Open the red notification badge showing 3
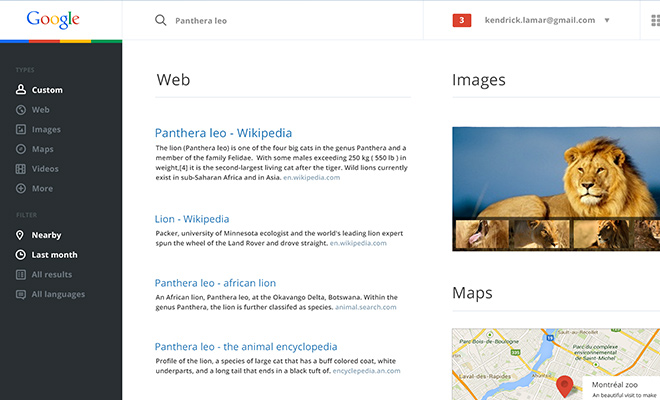 tap(462, 20)
